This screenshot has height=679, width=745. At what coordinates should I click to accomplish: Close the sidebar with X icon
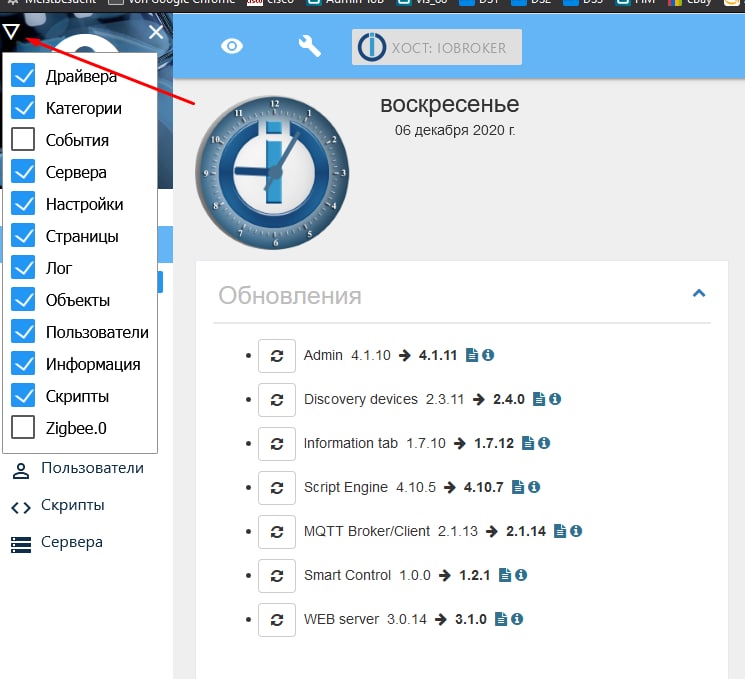[x=156, y=32]
